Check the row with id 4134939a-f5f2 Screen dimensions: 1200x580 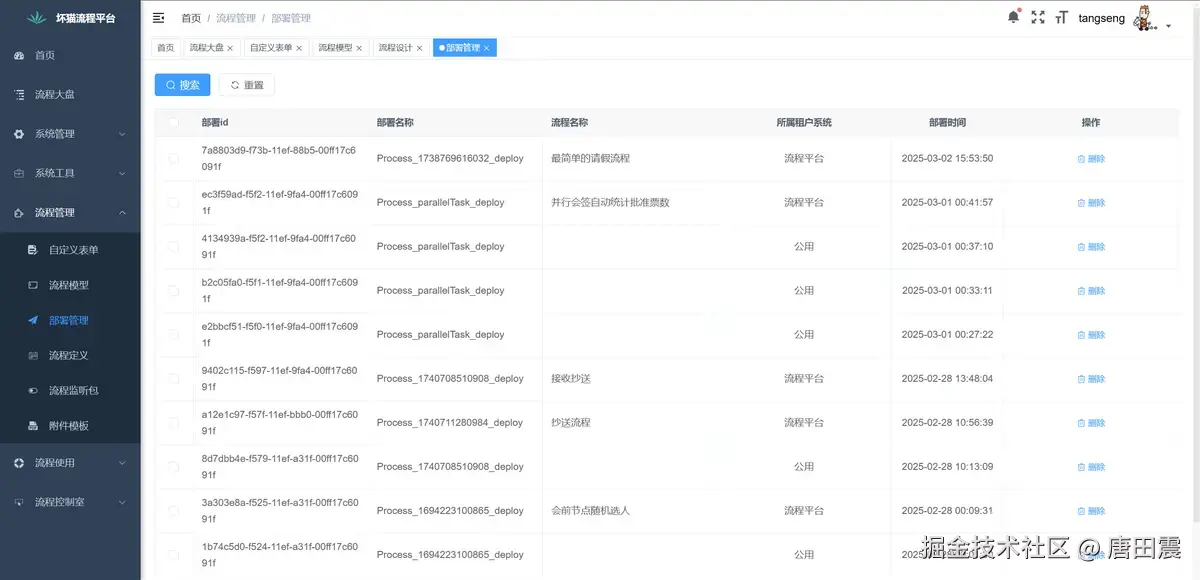tap(174, 246)
